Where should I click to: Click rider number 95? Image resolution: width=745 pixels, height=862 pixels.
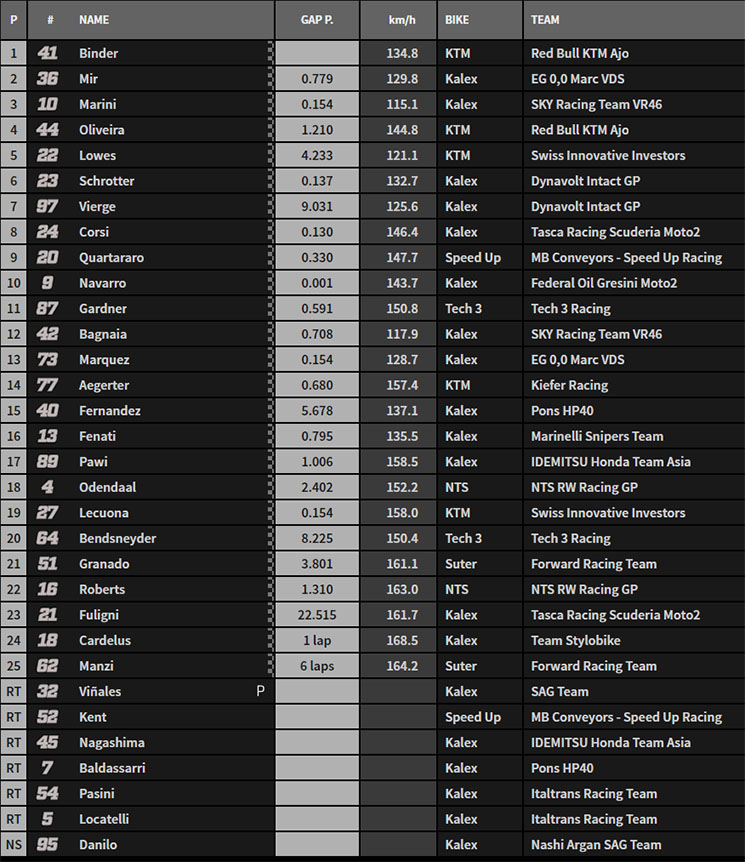[x=47, y=845]
